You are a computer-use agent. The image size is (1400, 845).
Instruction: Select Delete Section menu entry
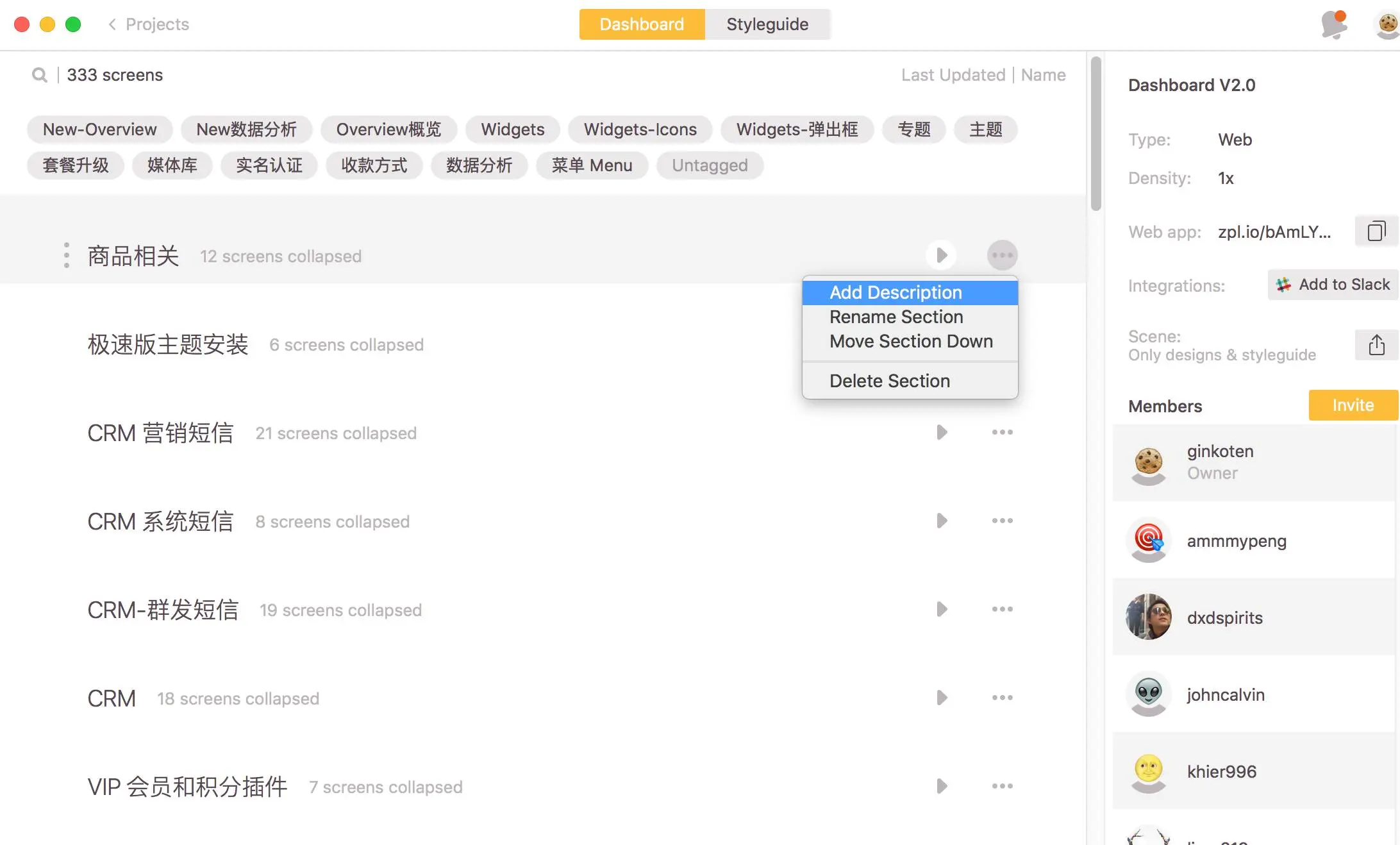tap(890, 381)
